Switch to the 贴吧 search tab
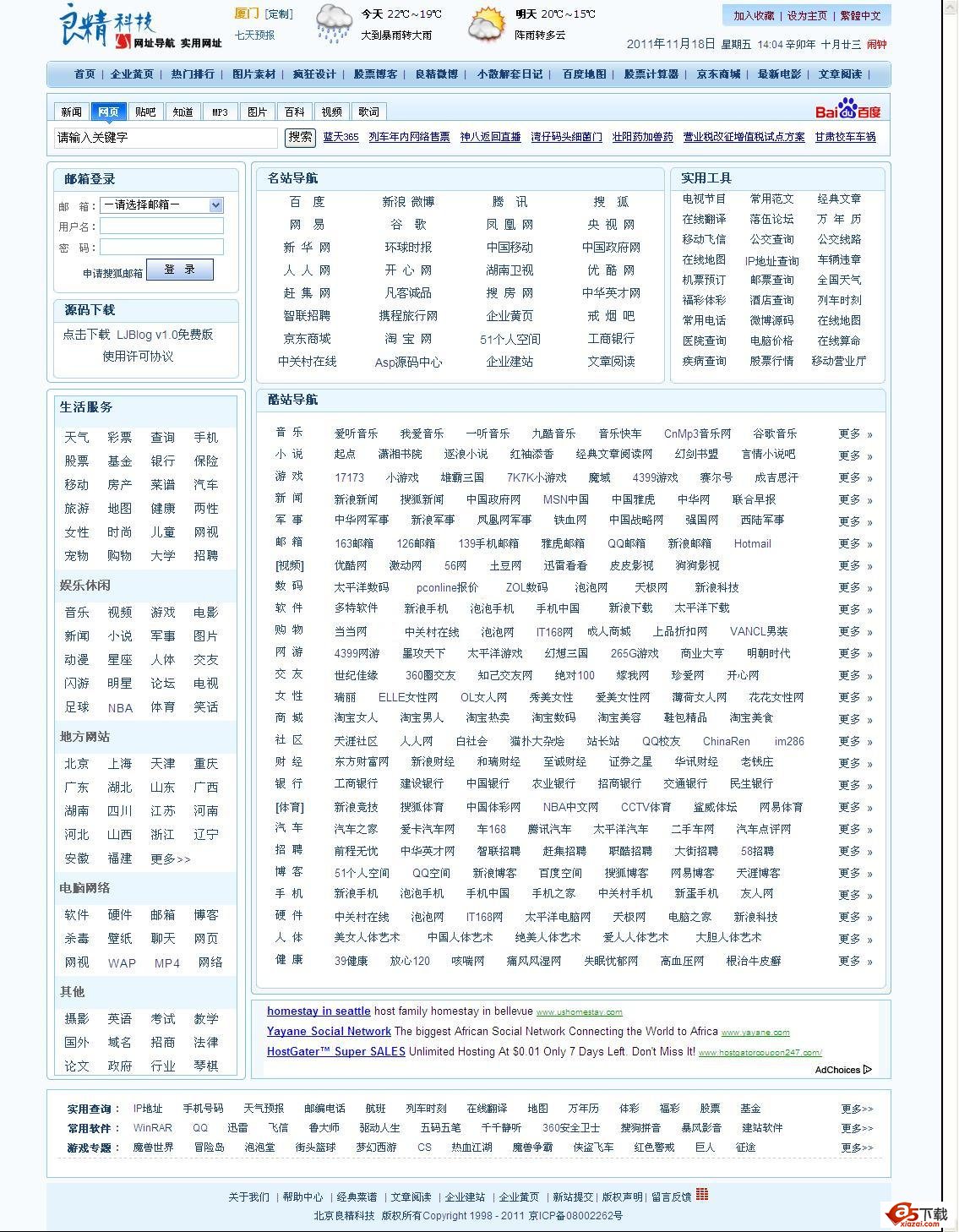Screen dimensions: 959x1232 coord(145,112)
